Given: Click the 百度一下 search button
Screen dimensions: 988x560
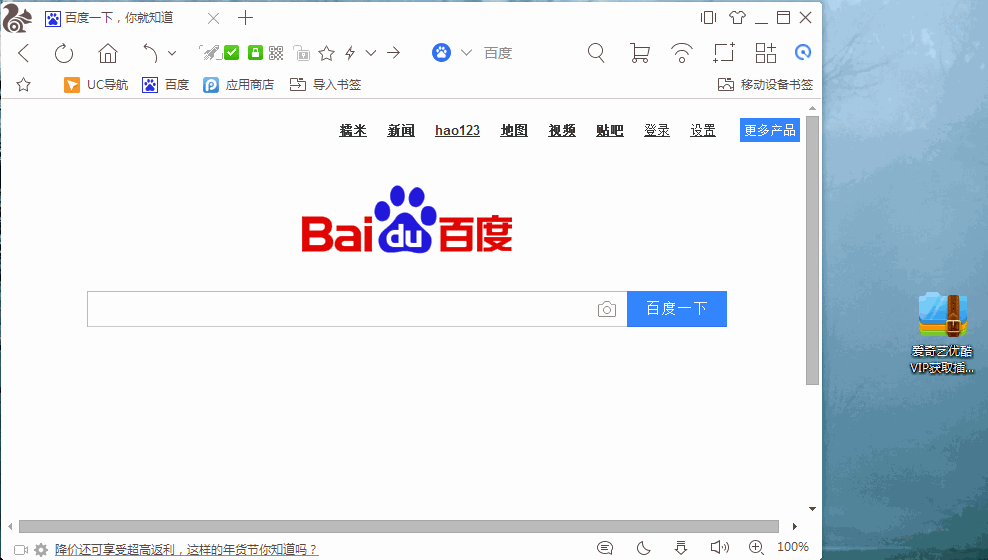Looking at the screenshot, I should (x=677, y=309).
